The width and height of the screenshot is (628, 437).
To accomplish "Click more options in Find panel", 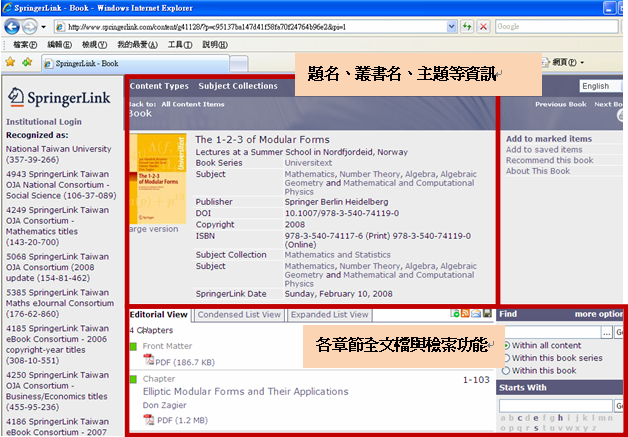I will pos(599,314).
